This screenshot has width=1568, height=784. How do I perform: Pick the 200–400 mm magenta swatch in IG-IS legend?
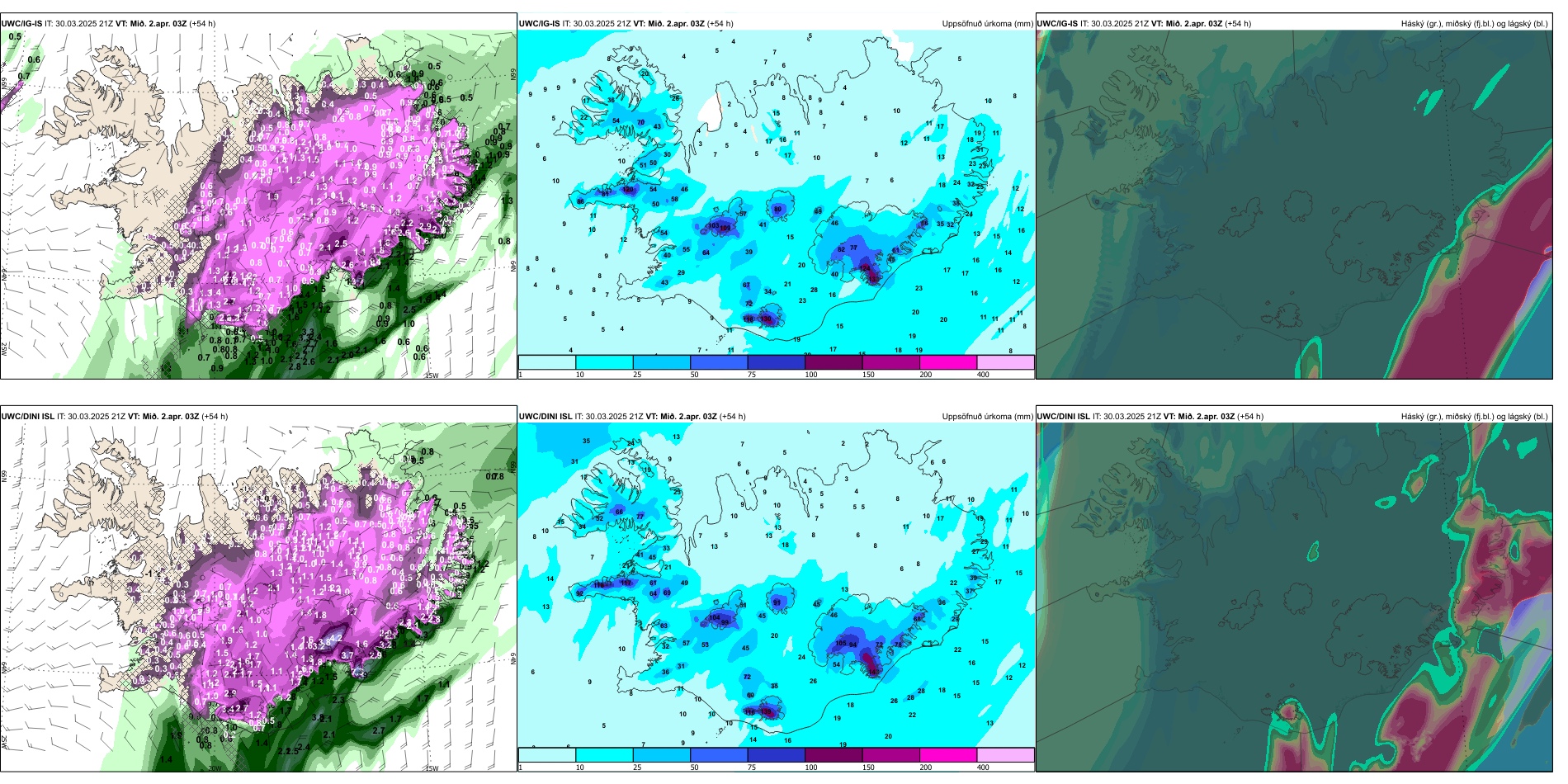tap(948, 362)
